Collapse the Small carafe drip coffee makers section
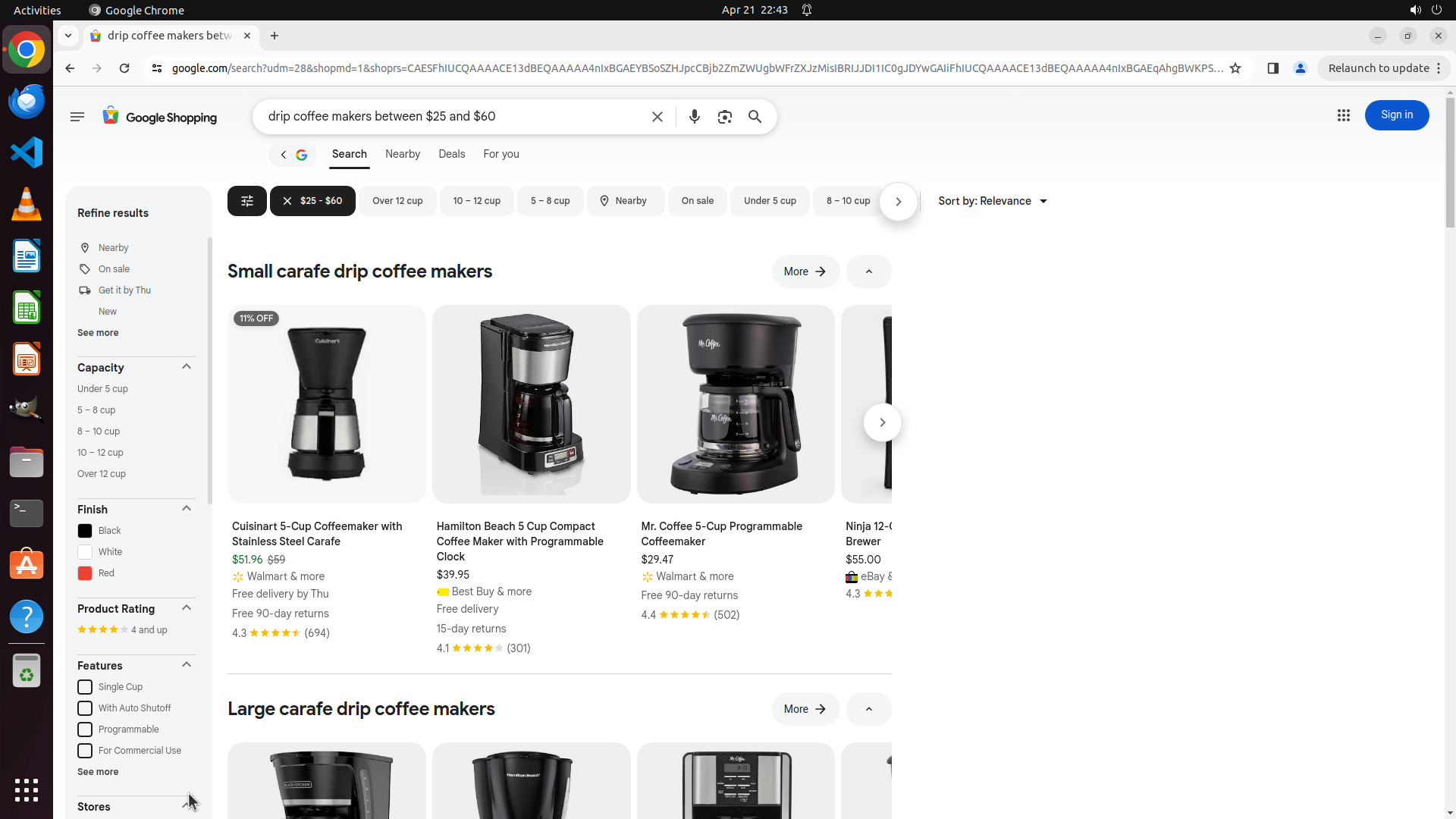1456x819 pixels. pos(868,271)
